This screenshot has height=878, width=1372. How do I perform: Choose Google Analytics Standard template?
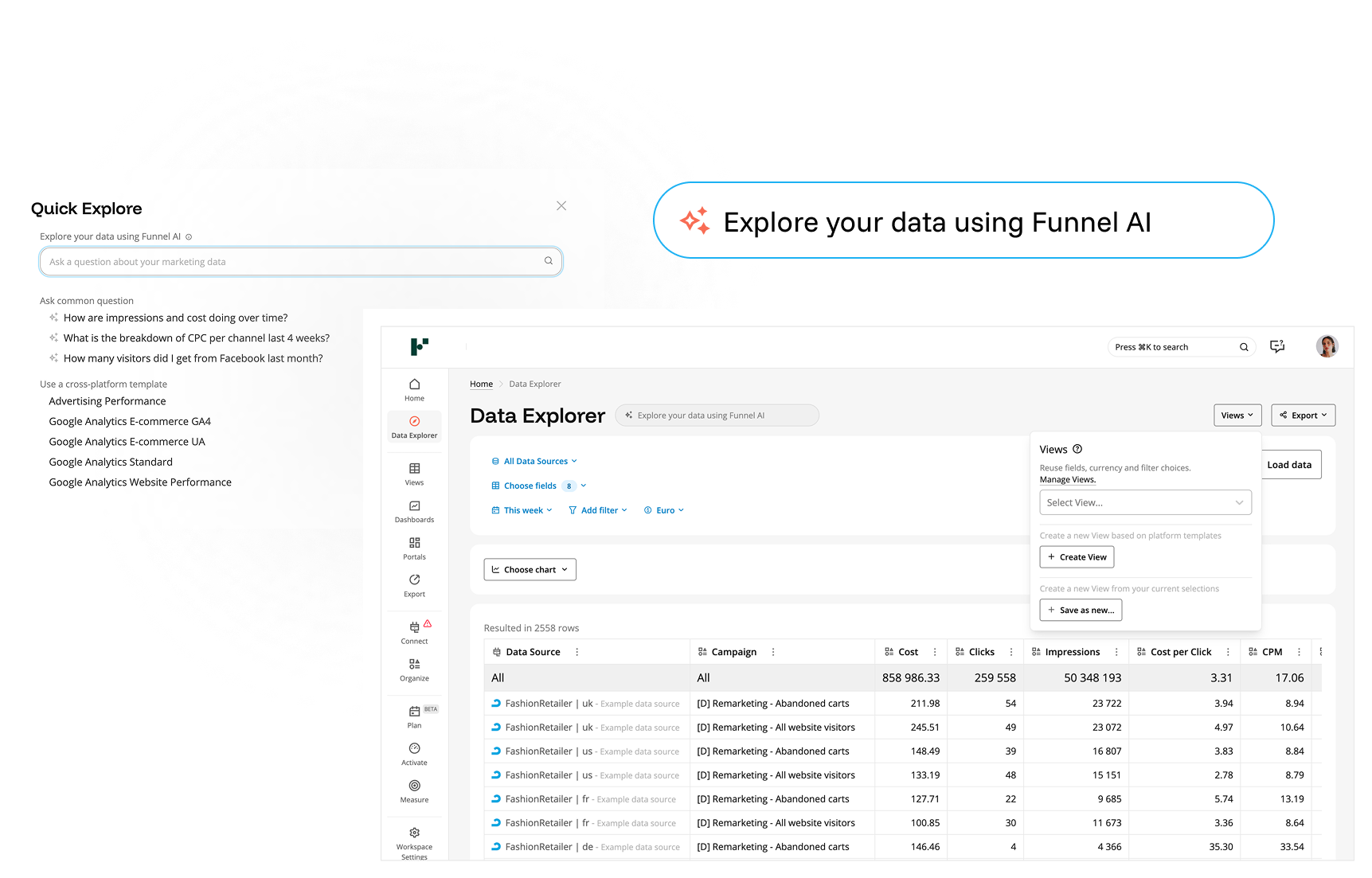tap(111, 462)
